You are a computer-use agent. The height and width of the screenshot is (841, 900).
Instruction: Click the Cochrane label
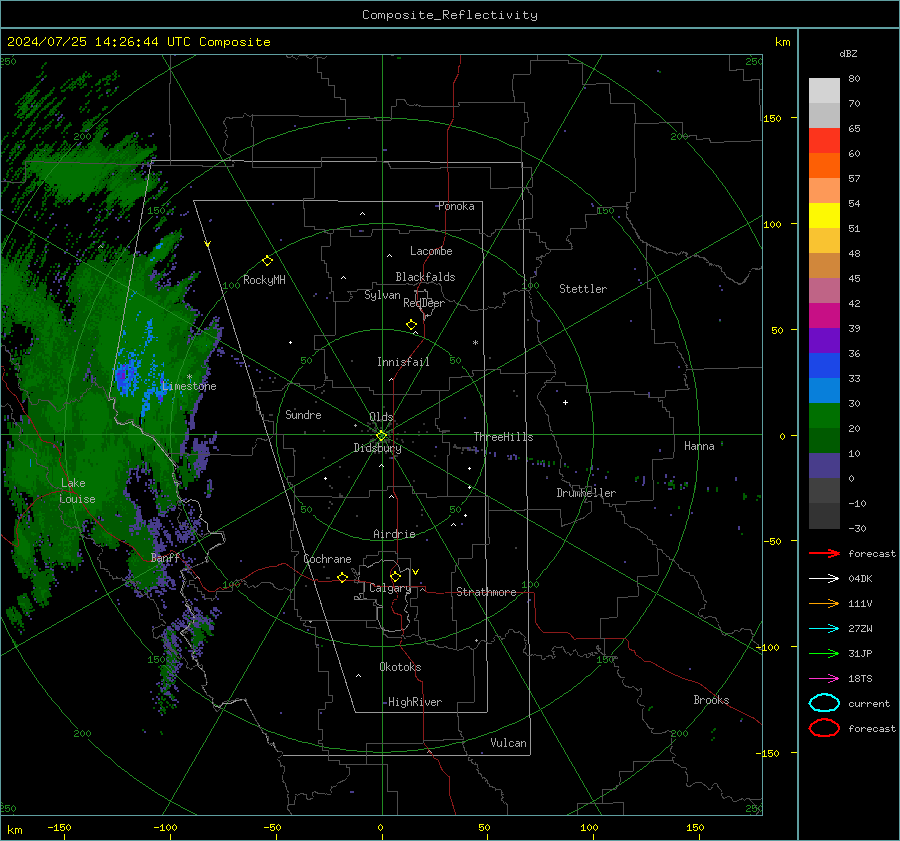[327, 559]
